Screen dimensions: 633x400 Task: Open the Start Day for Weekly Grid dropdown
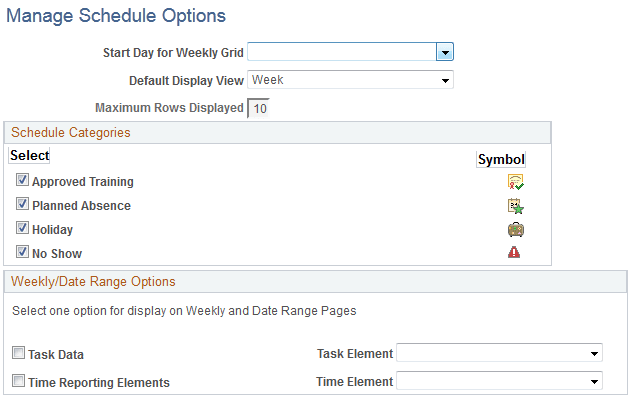(446, 52)
